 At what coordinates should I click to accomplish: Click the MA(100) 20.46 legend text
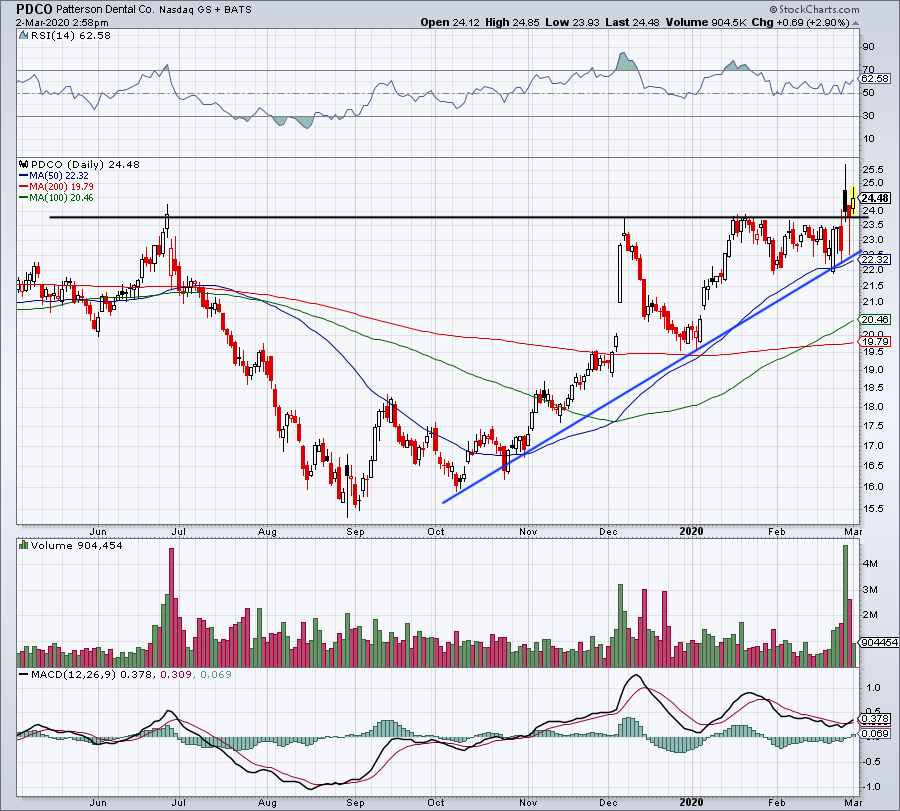click(x=61, y=197)
